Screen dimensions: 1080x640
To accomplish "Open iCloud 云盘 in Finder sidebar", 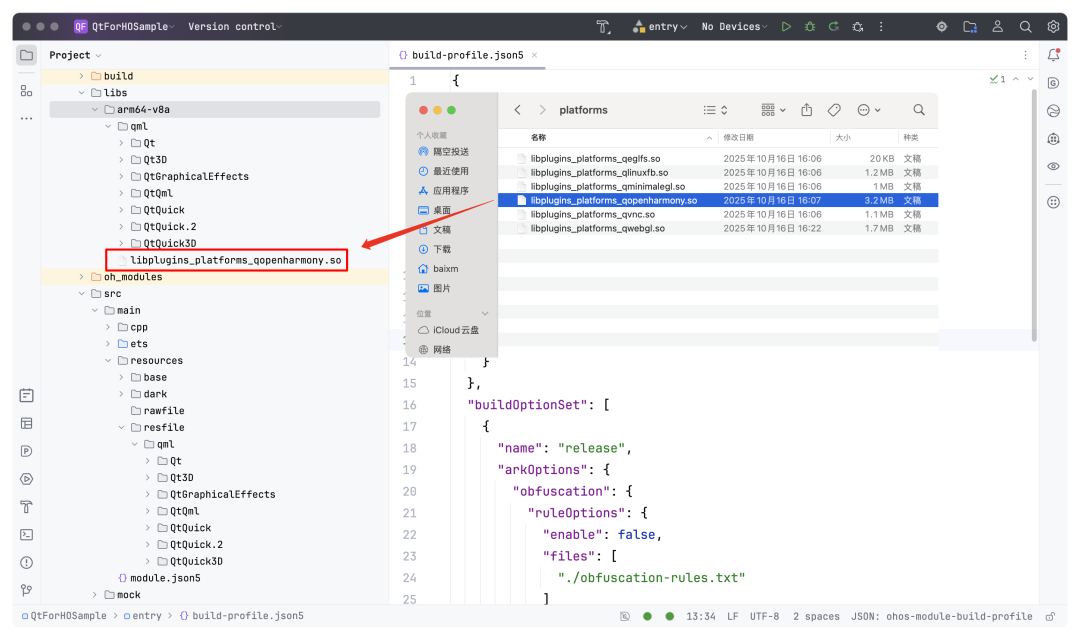I will pyautogui.click(x=448, y=330).
